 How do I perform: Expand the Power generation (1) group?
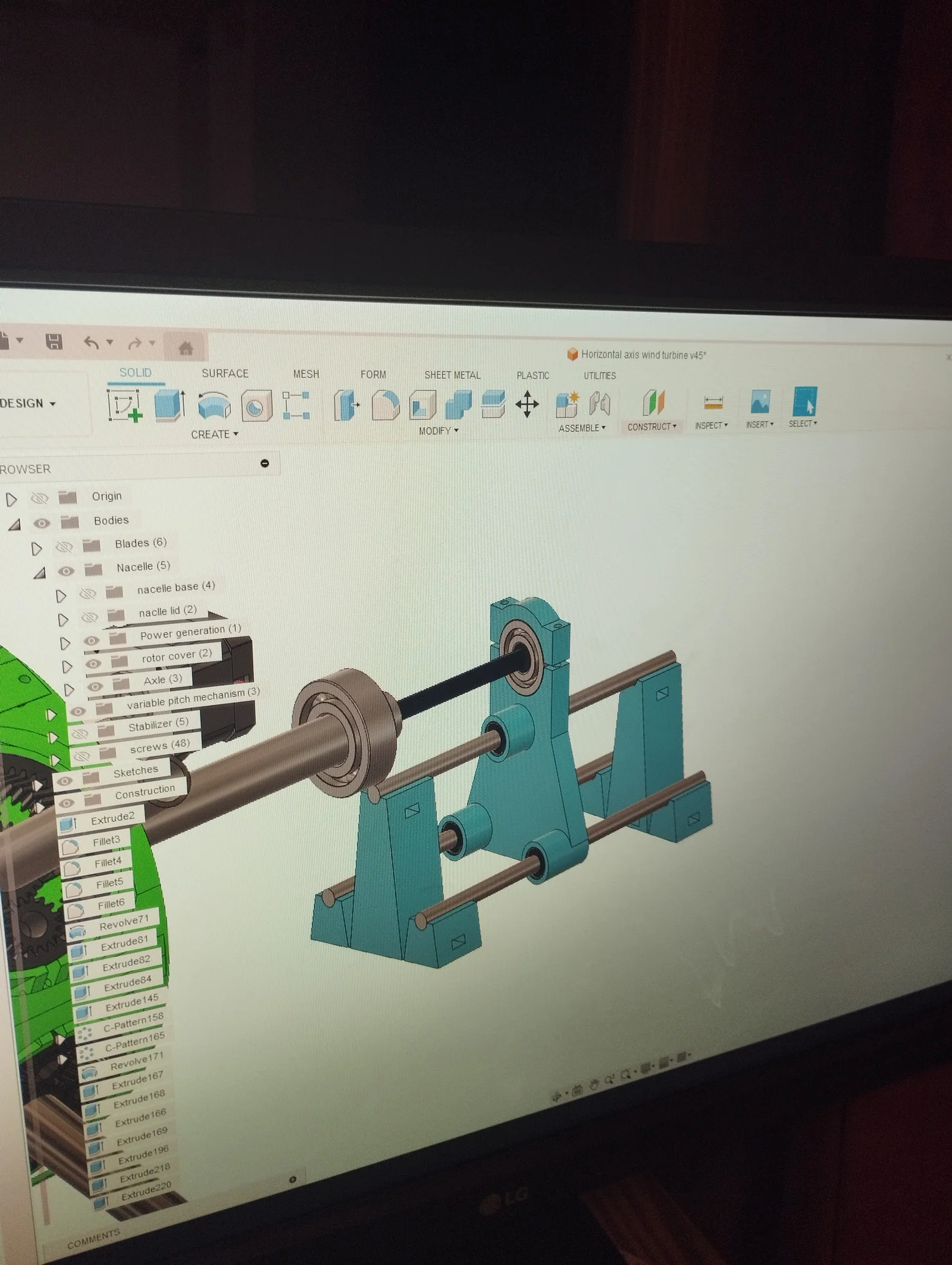(x=65, y=643)
